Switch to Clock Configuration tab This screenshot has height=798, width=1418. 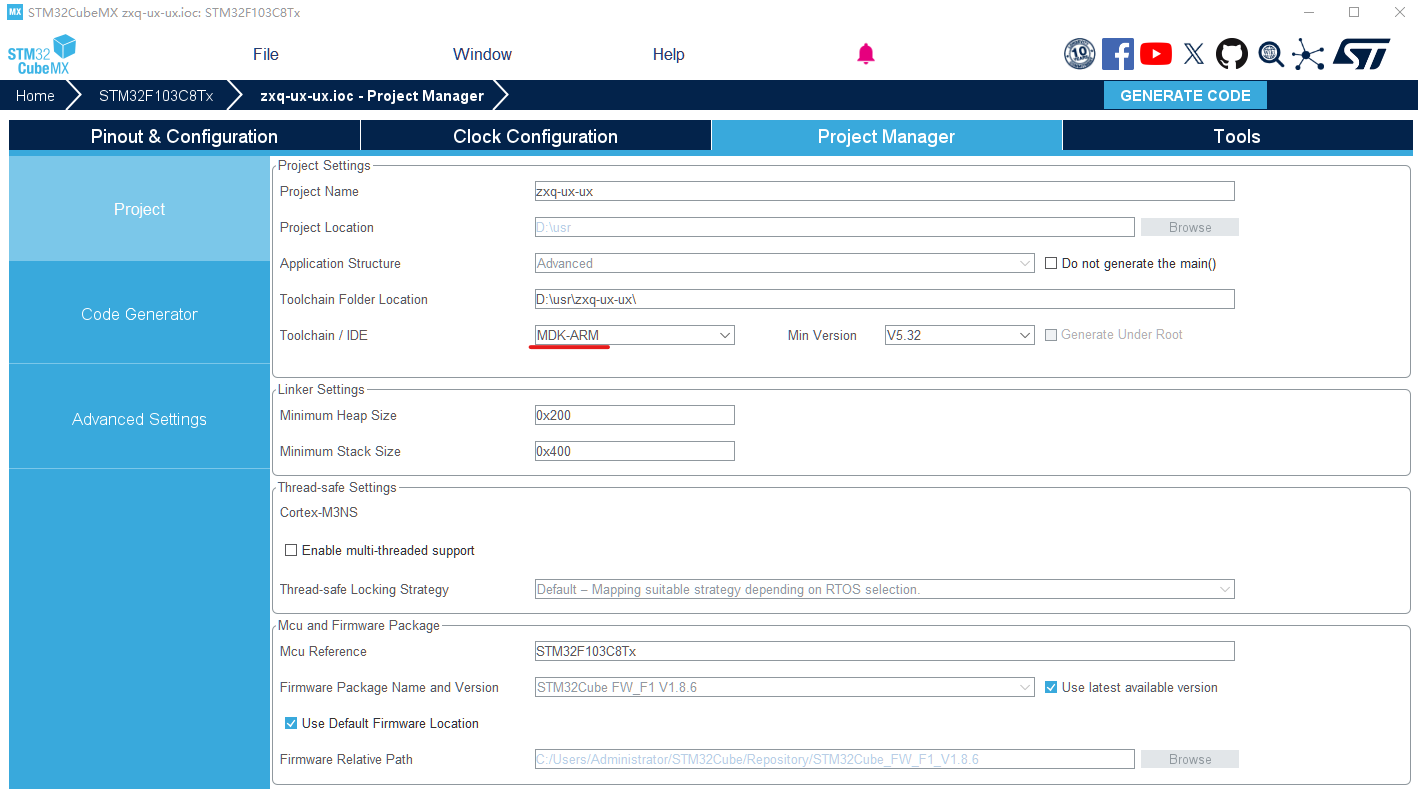tap(536, 136)
